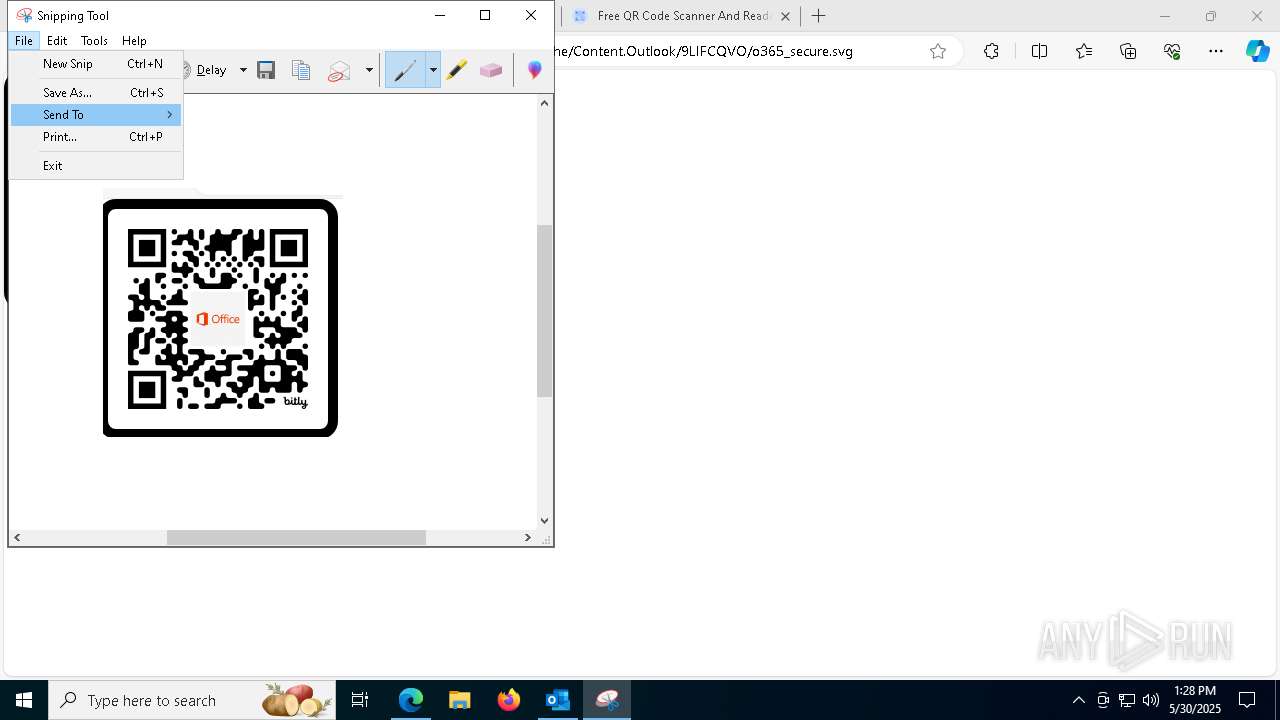Open the Copilot icon in Edge

[1258, 51]
